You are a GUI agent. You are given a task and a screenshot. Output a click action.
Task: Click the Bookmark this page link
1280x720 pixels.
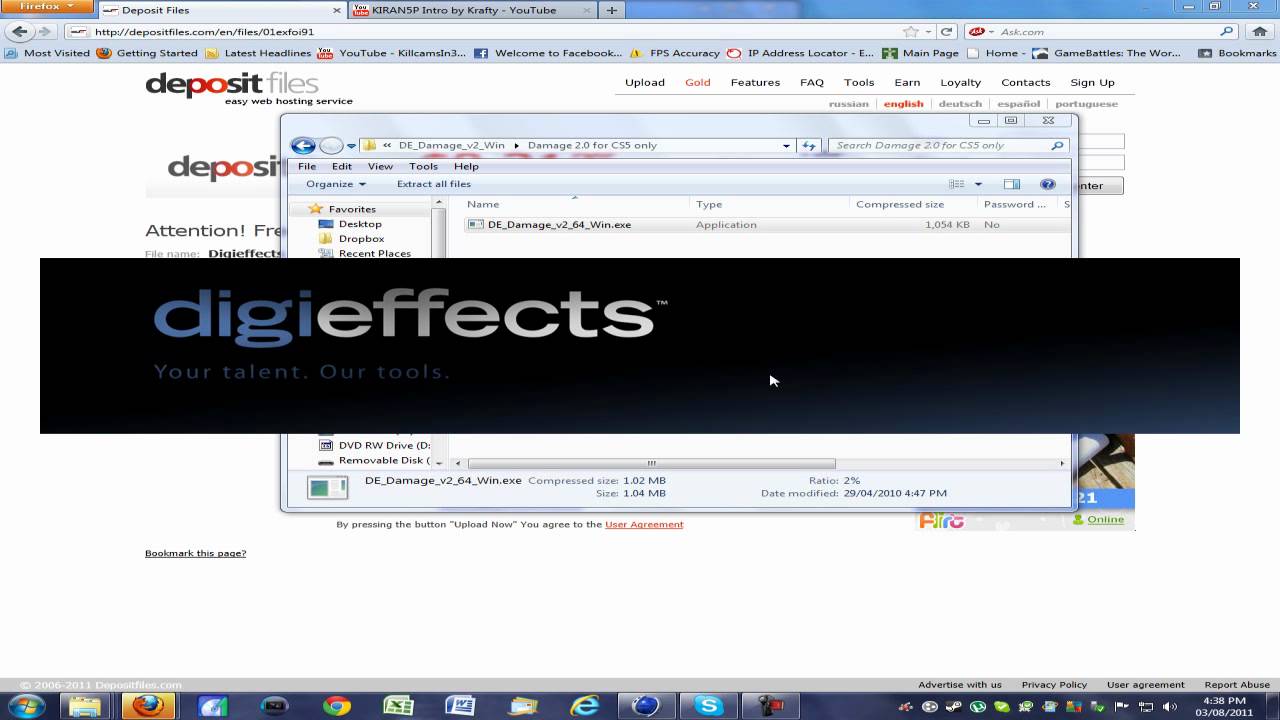tap(195, 553)
